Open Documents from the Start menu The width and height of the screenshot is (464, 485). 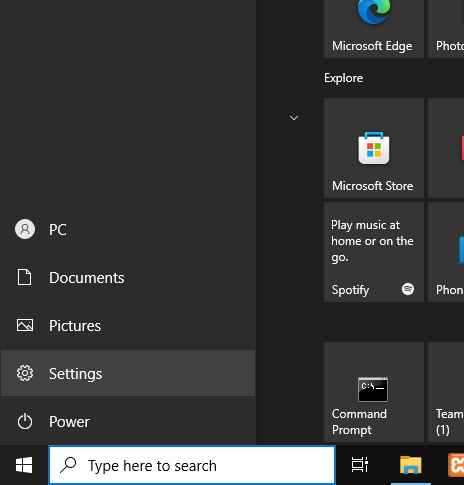coord(128,277)
